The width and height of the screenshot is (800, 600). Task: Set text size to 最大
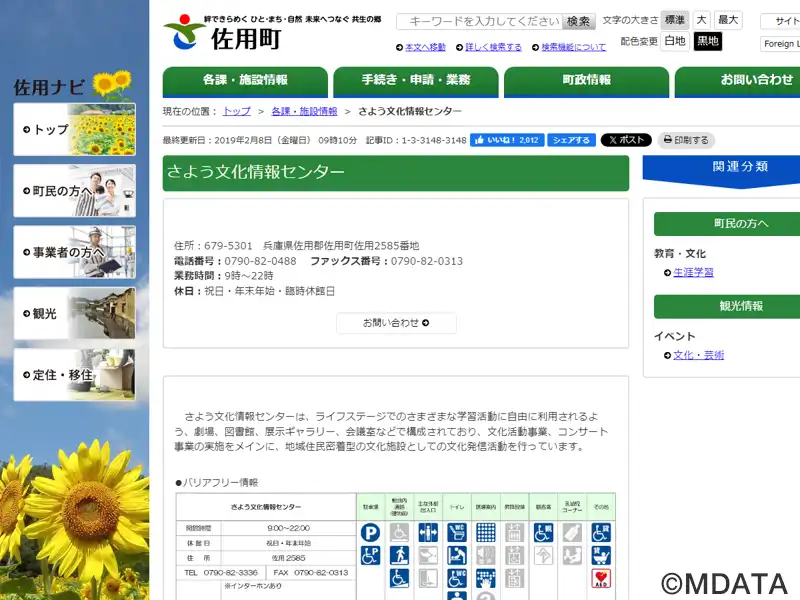(728, 20)
